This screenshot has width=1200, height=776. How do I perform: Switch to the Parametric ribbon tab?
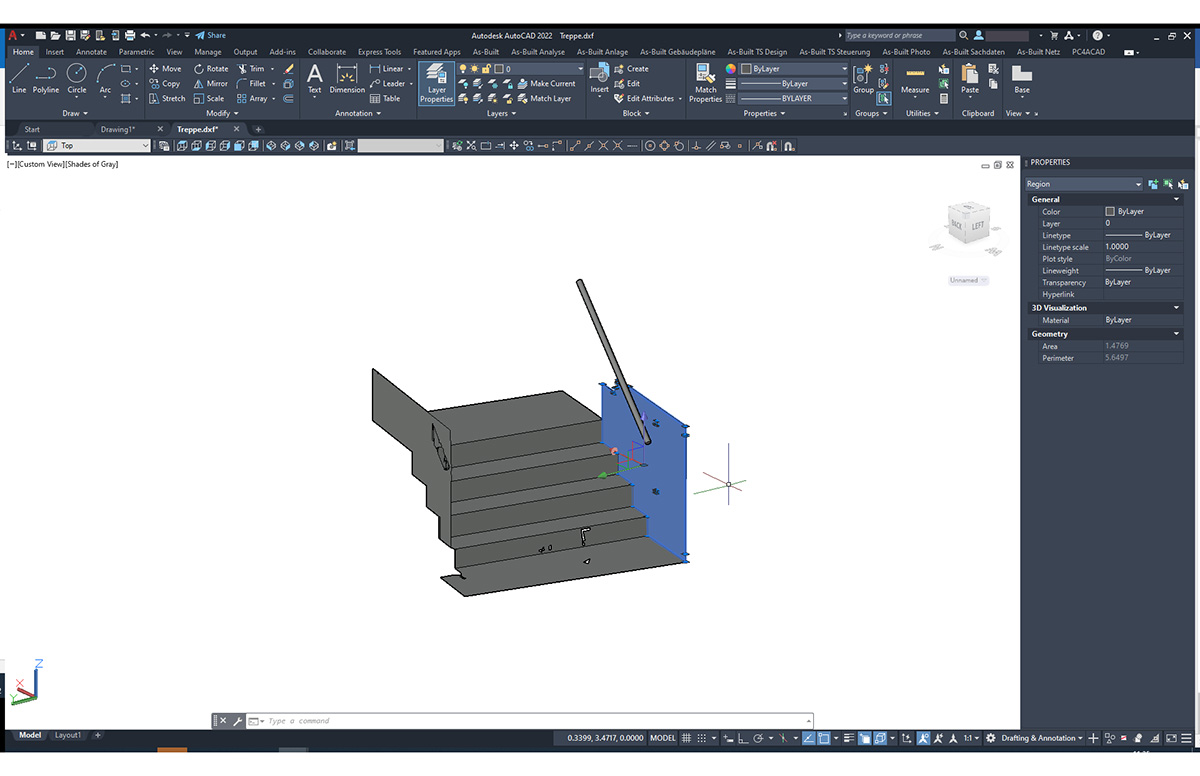coord(135,51)
